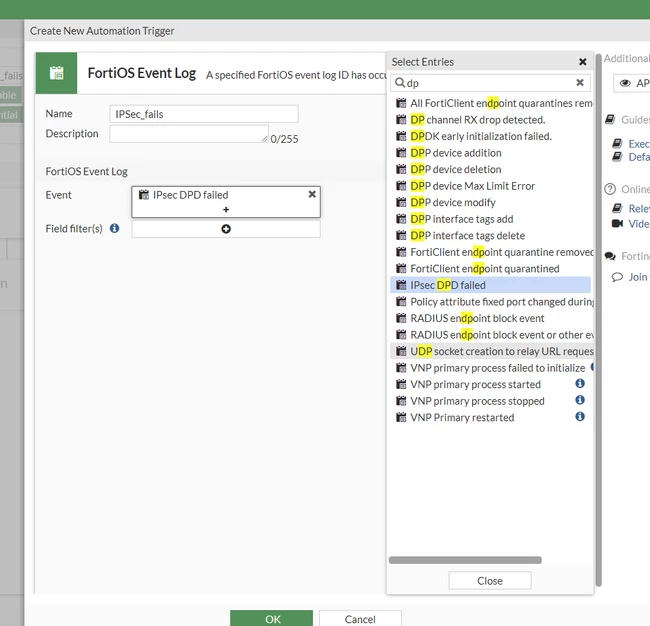The width and height of the screenshot is (650, 626).
Task: Add a new field filter
Action: pyautogui.click(x=226, y=229)
